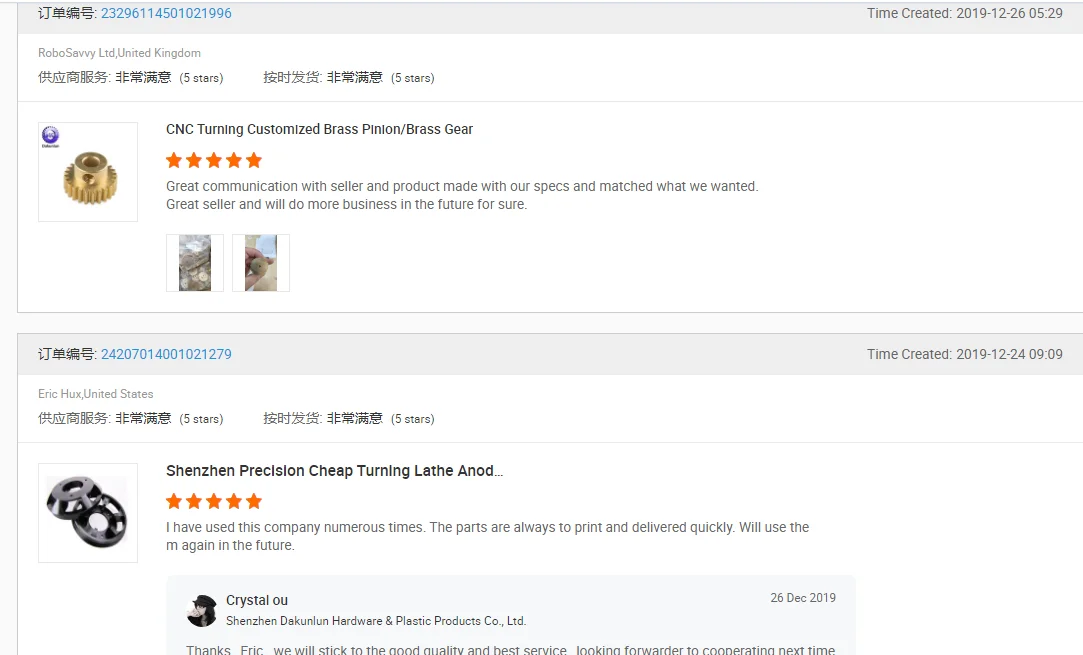Click the Time Created 2019-12-26 05:29 timestamp

964,14
